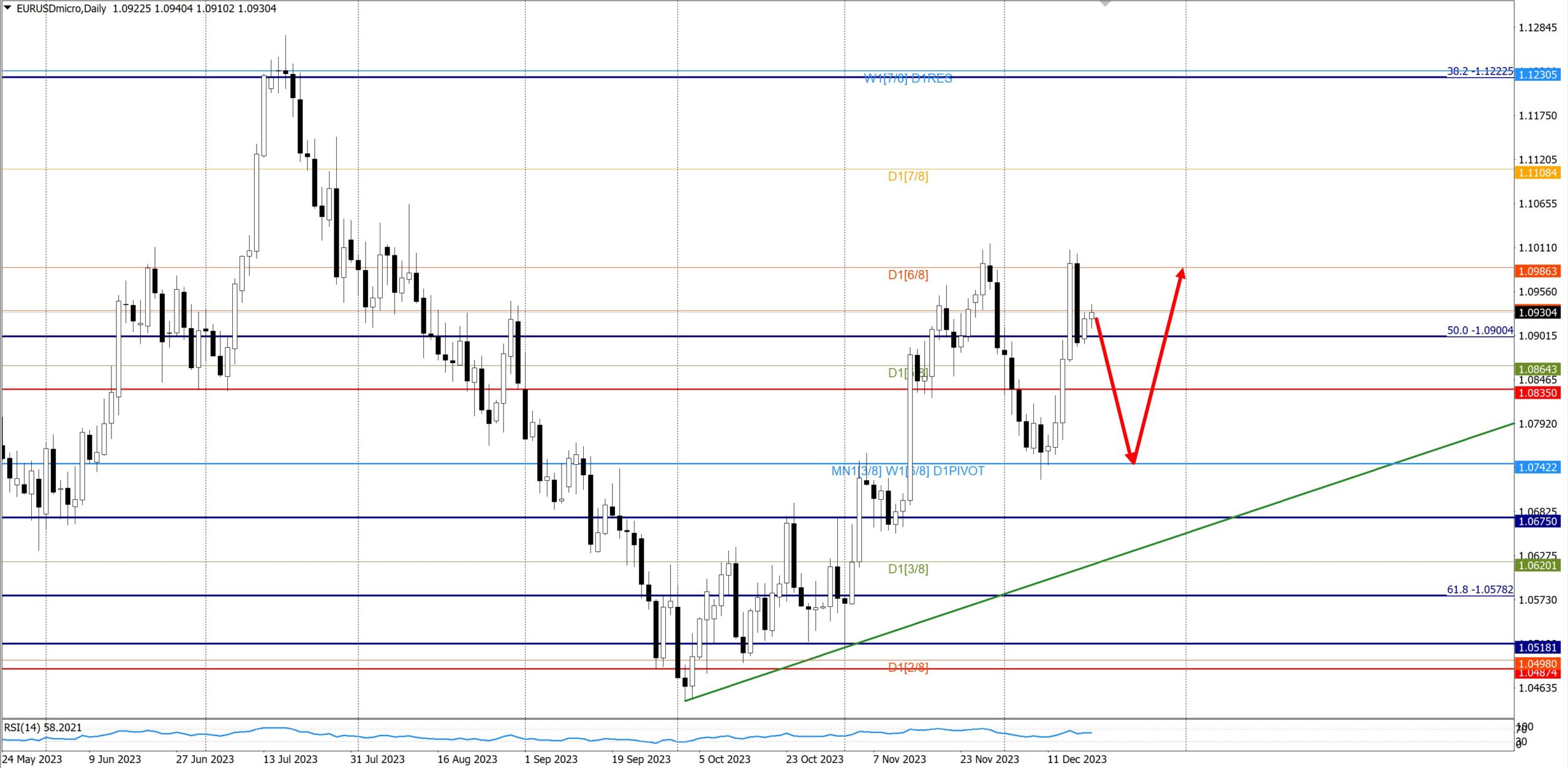This screenshot has width=1568, height=768.
Task: Click the 38.2 -1.12225 Fibonacci label
Action: click(1479, 71)
